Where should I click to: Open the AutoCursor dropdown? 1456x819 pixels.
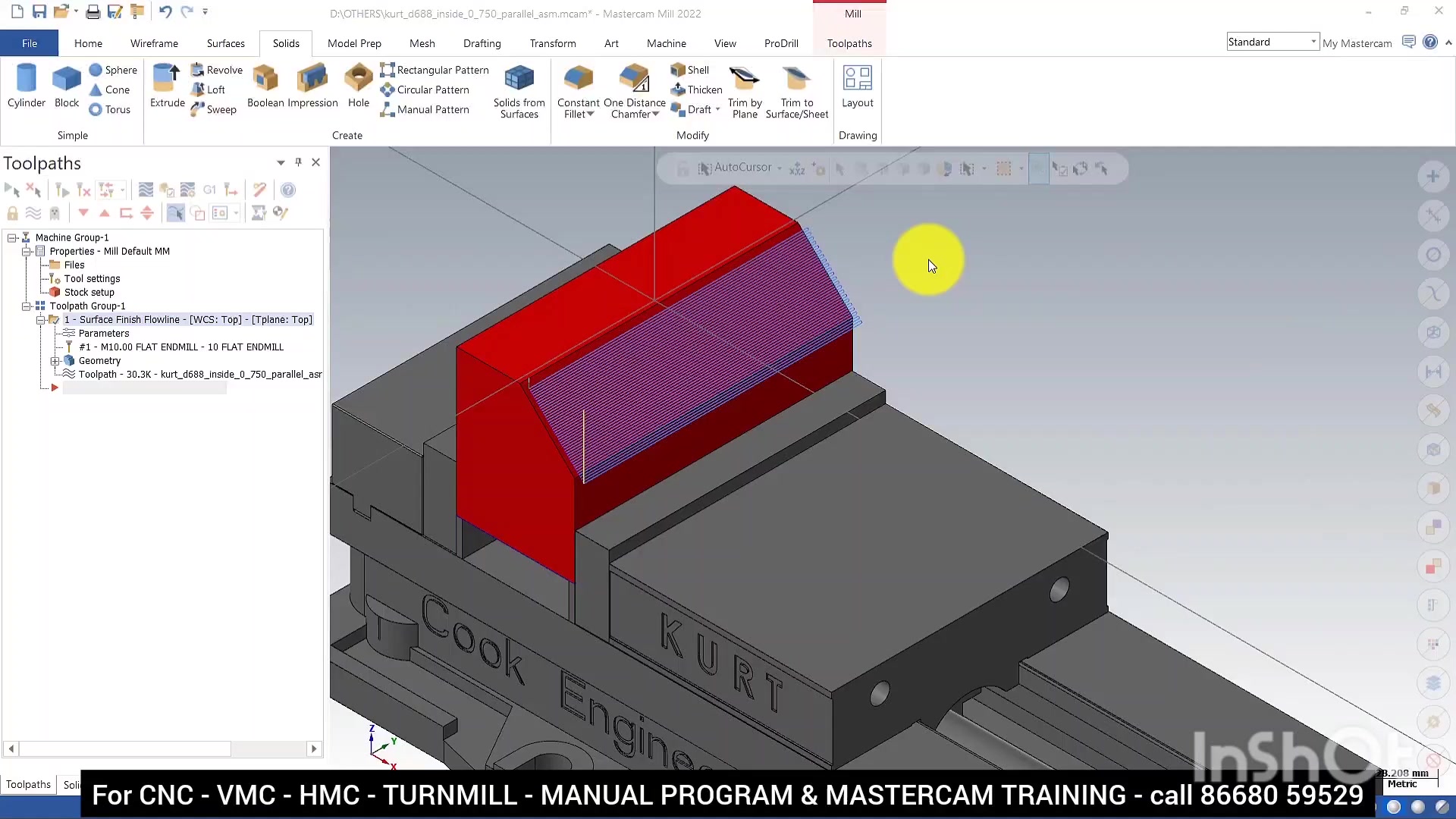780,168
